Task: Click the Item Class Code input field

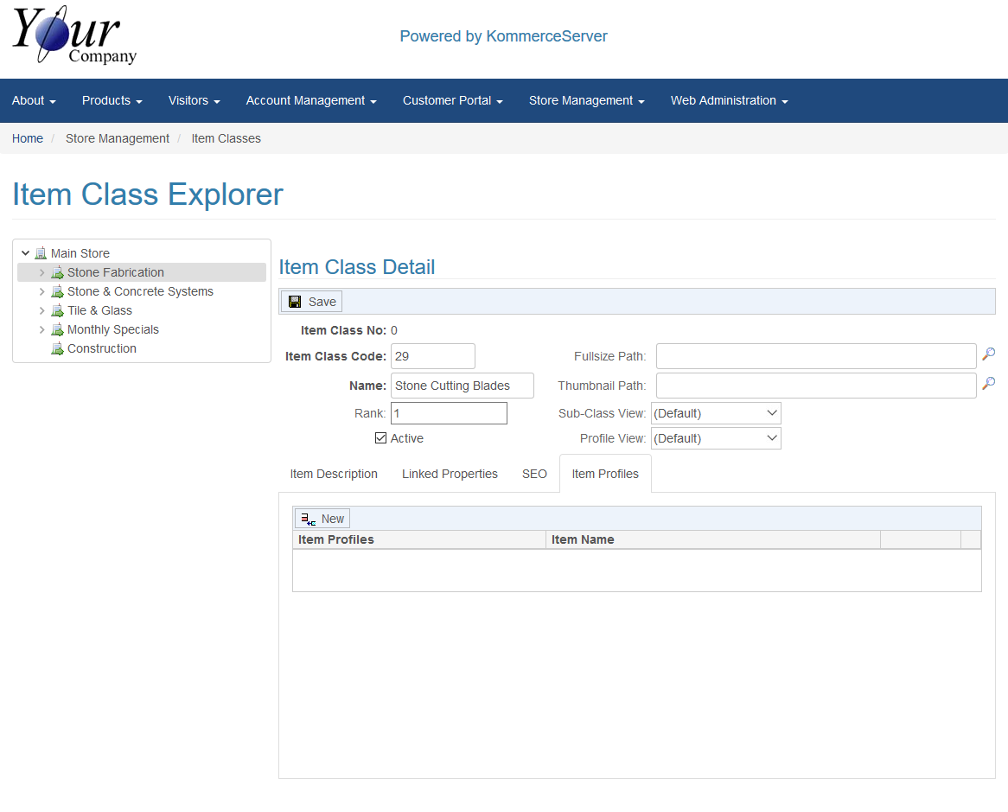Action: coord(432,356)
